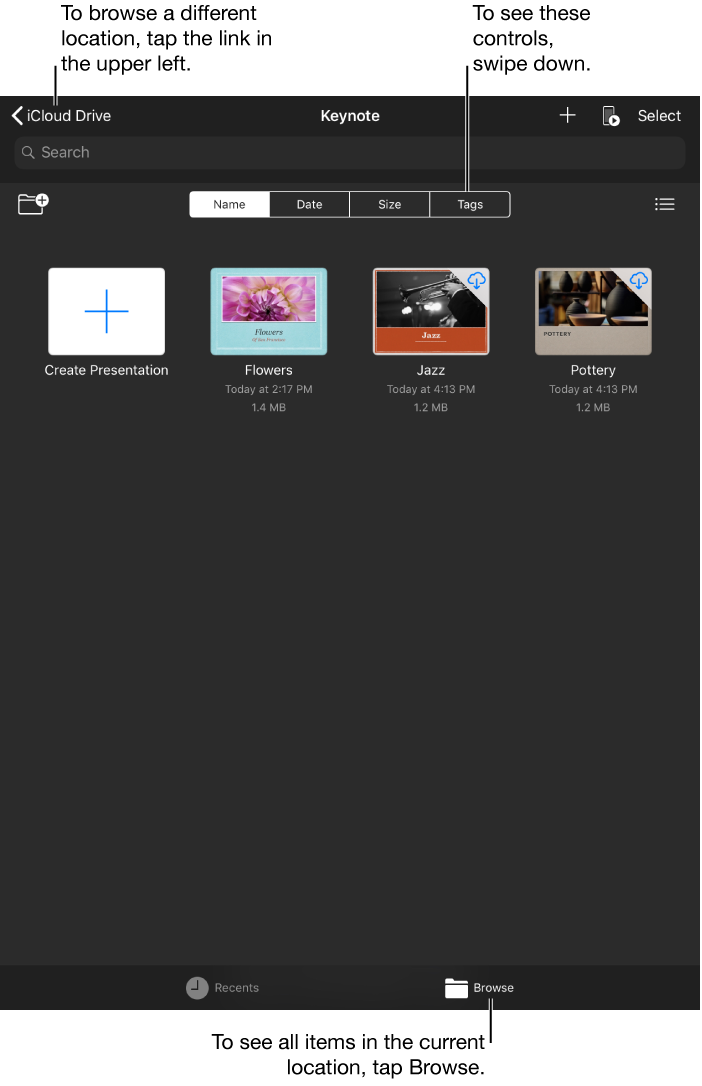Tap the Create Presentation tile
The height and width of the screenshot is (1086, 702).
(x=107, y=312)
